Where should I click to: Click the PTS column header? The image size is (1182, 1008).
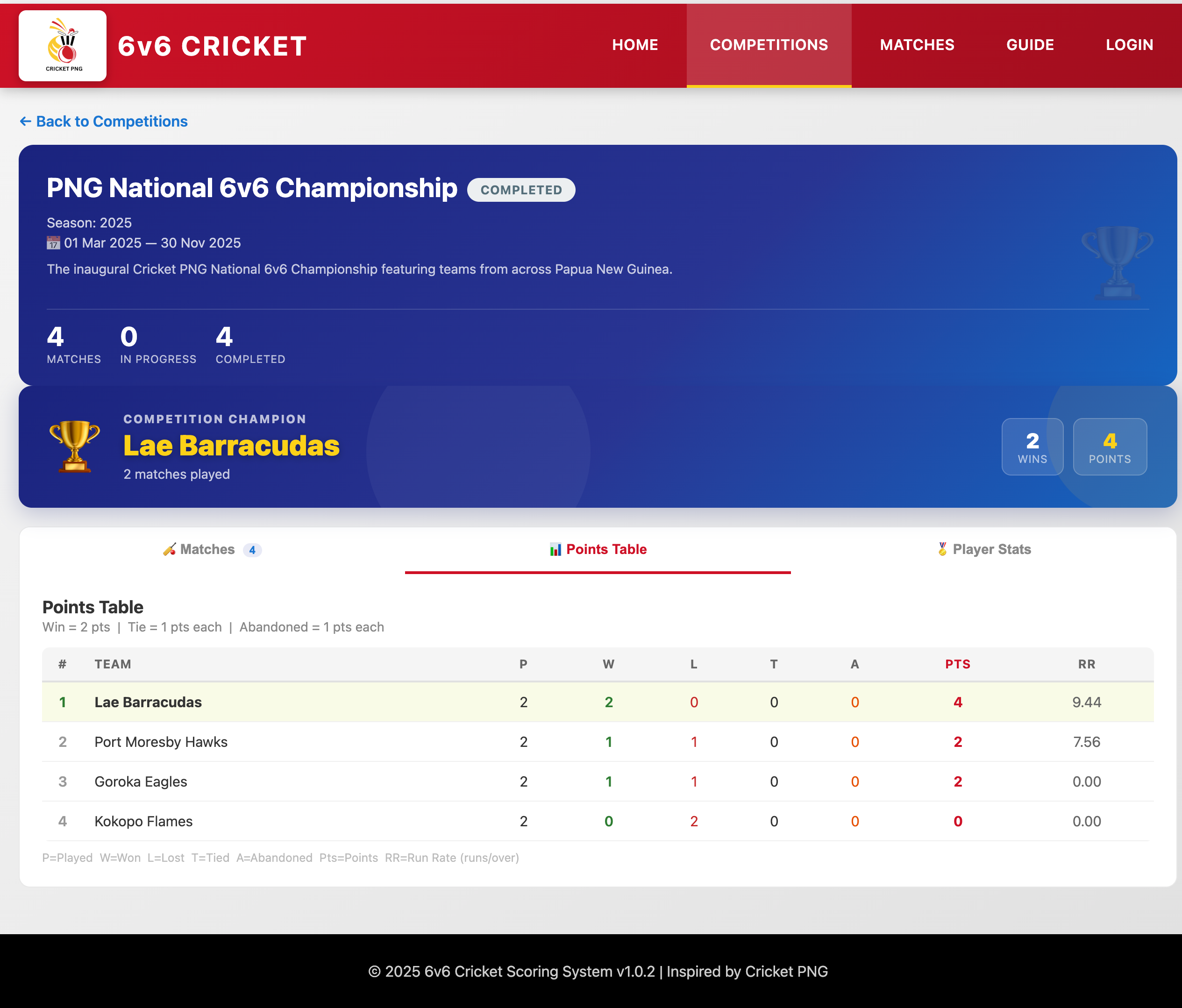click(957, 664)
